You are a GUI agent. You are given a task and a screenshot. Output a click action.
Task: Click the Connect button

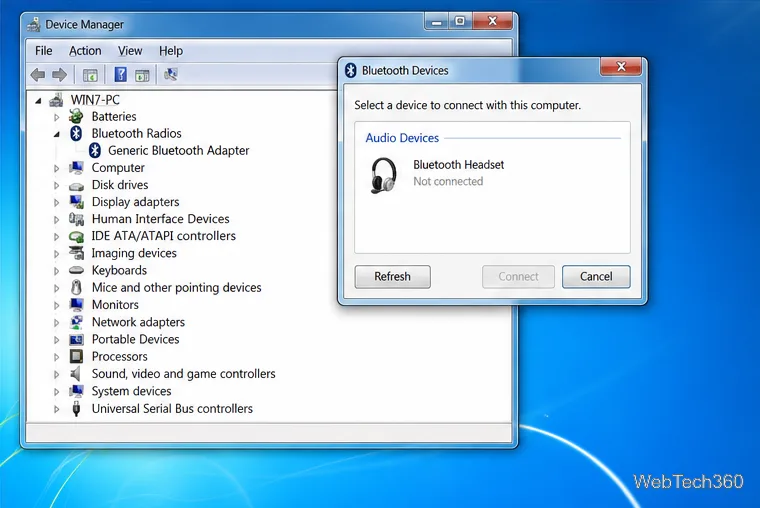coord(518,277)
